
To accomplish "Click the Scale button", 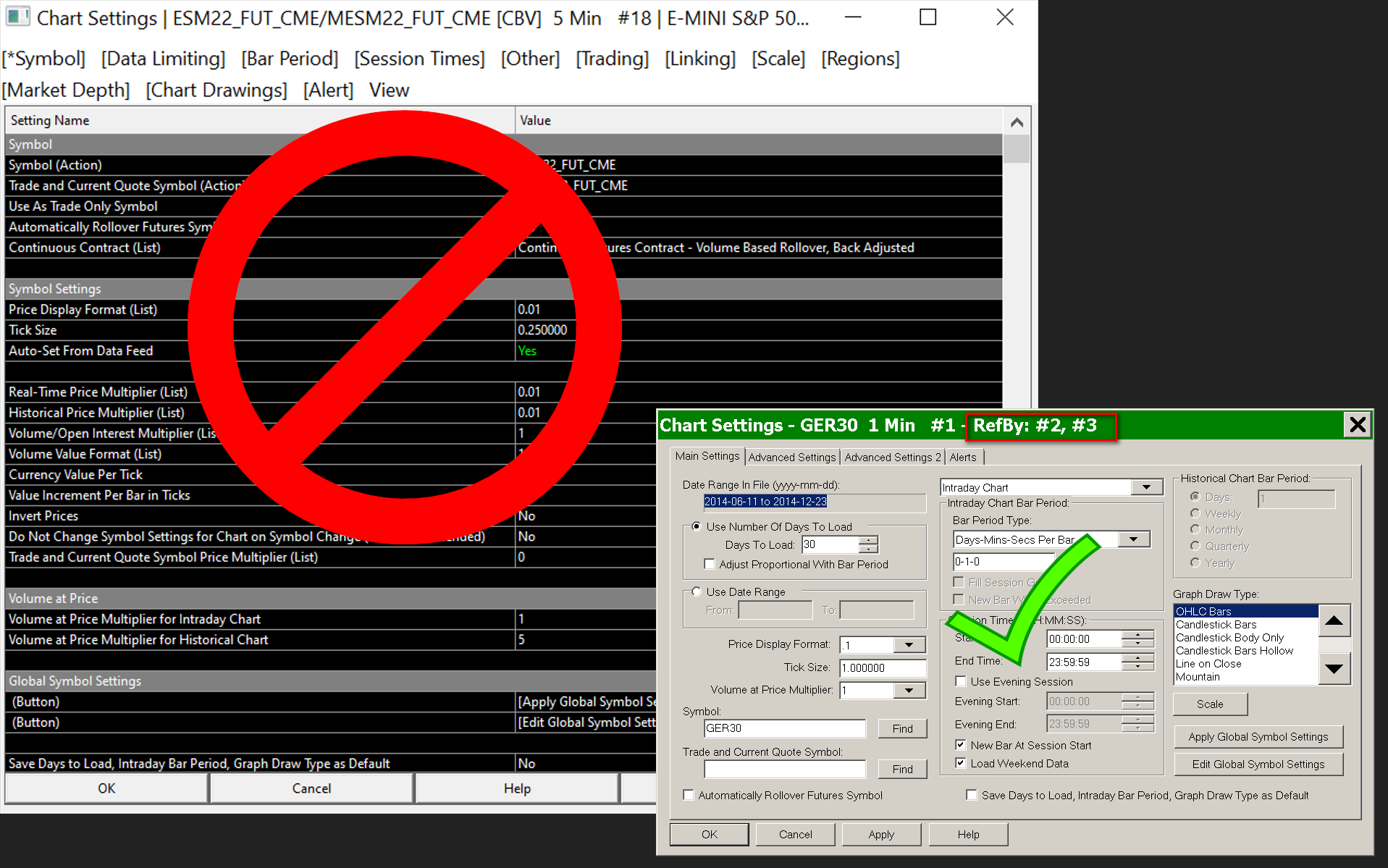I will (1210, 704).
